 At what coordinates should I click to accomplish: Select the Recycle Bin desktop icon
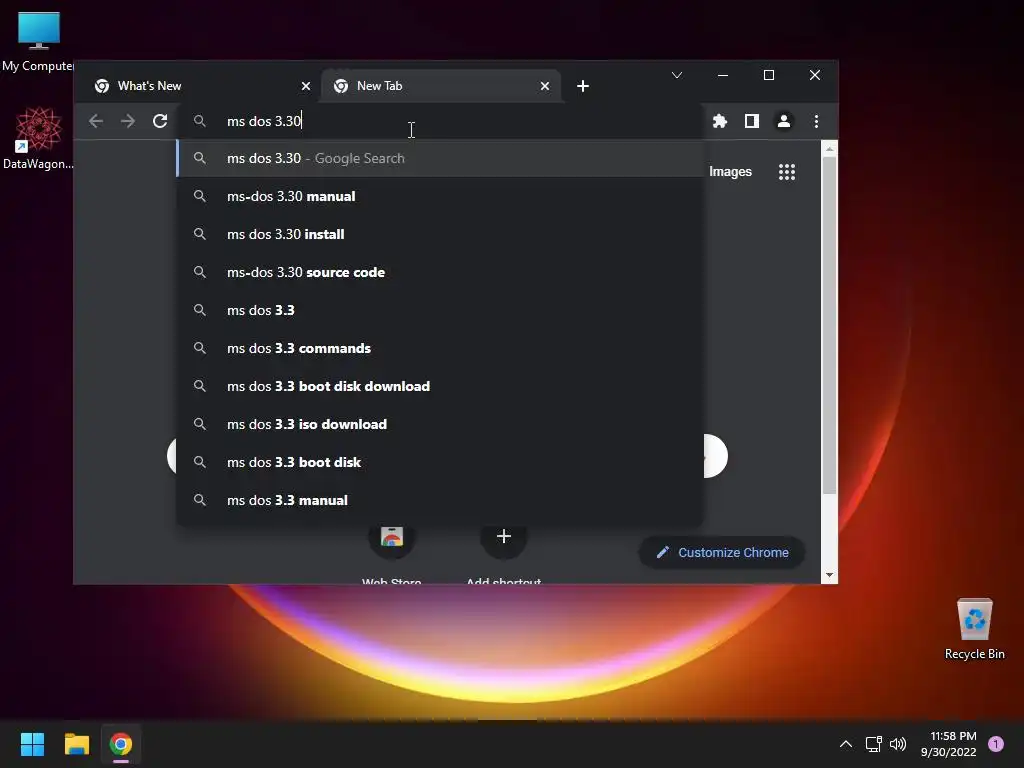point(974,629)
